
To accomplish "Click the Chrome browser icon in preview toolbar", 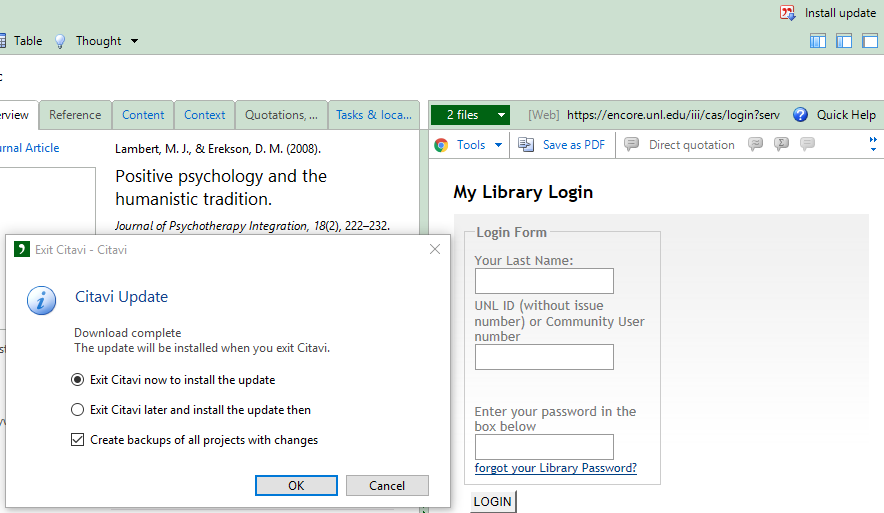I will [x=441, y=145].
